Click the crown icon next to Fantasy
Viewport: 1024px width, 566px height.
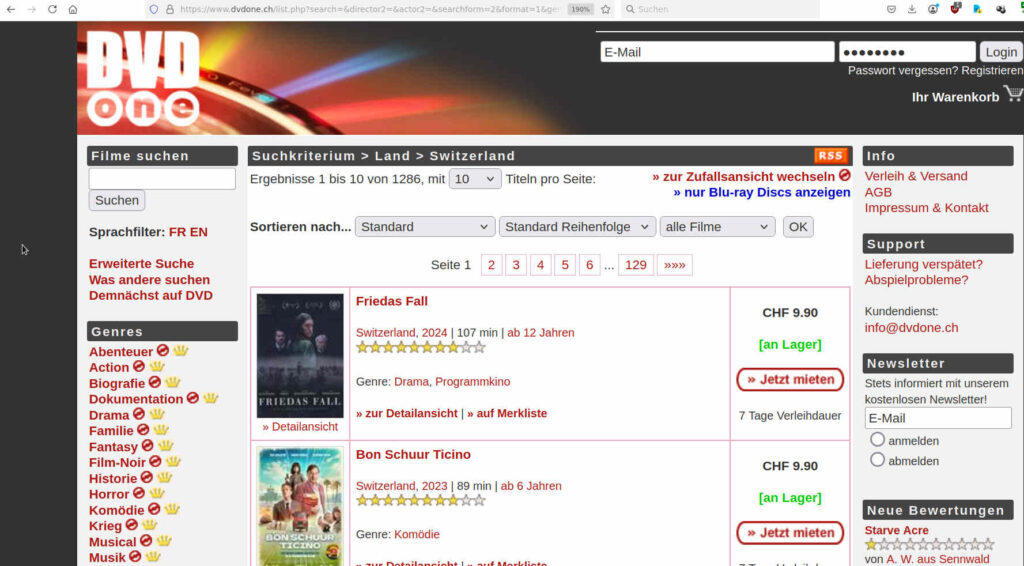165,445
